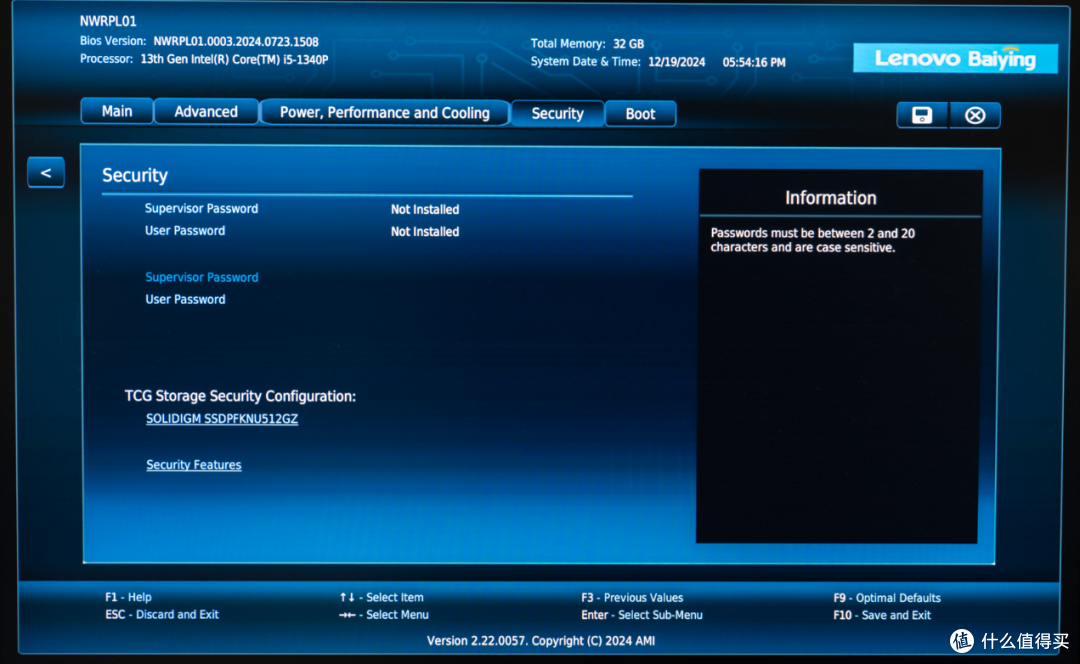This screenshot has height=664, width=1080.
Task: Select the User Password setting option
Action: pos(185,299)
